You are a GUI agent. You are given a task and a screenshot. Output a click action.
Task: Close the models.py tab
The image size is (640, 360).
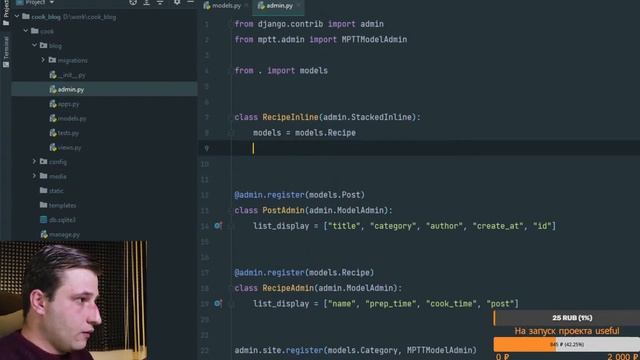246,6
